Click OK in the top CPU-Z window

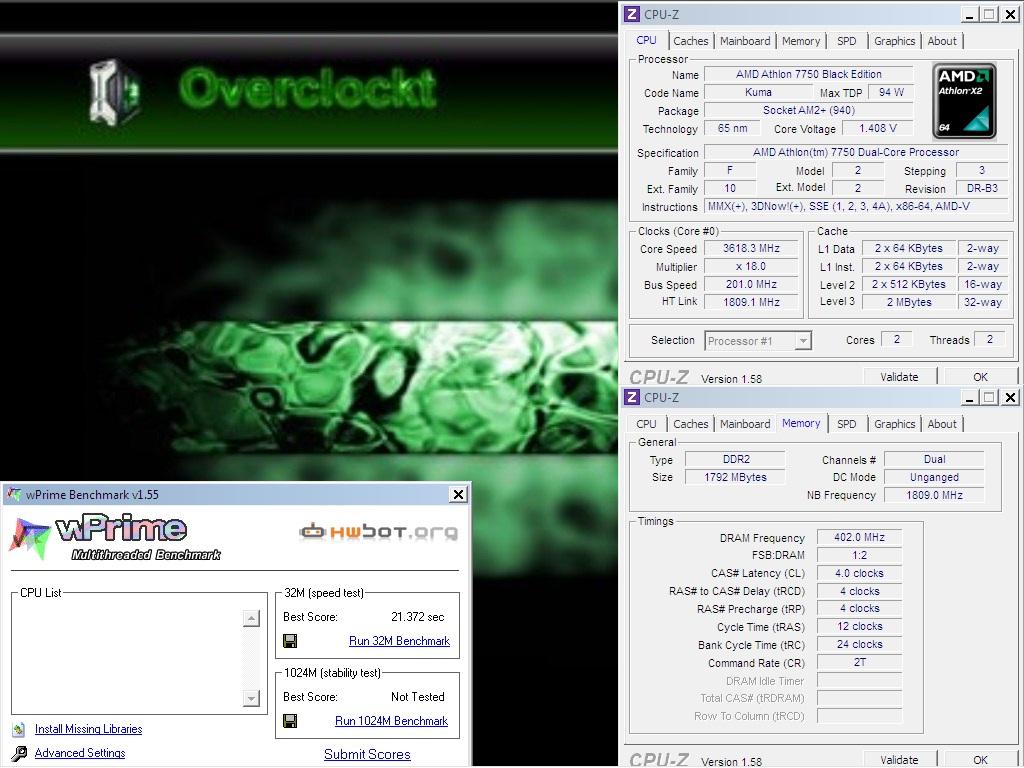(x=980, y=377)
